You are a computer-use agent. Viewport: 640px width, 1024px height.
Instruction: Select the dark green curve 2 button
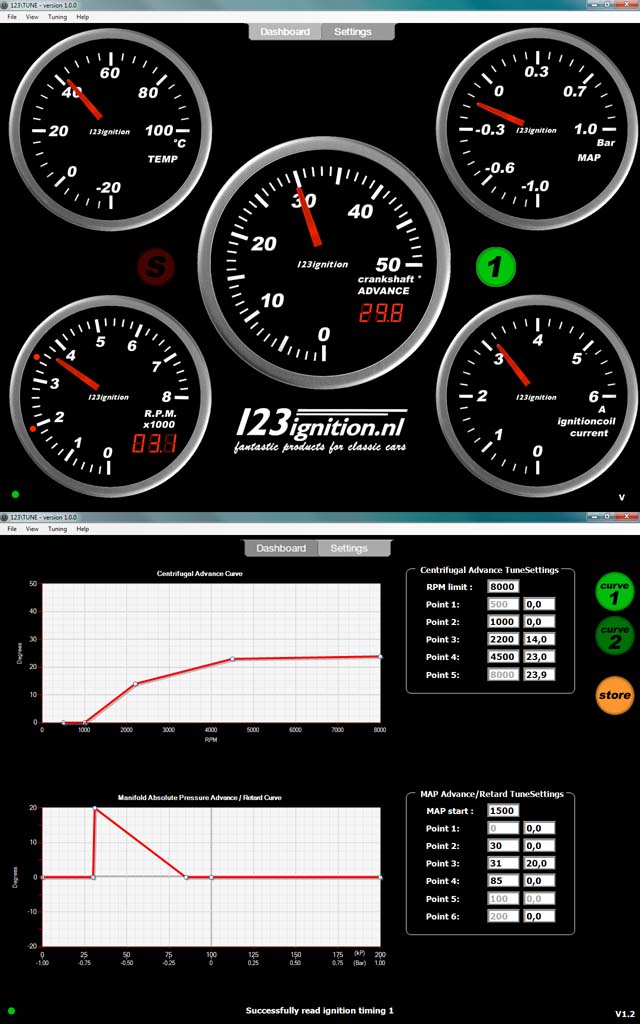(615, 635)
